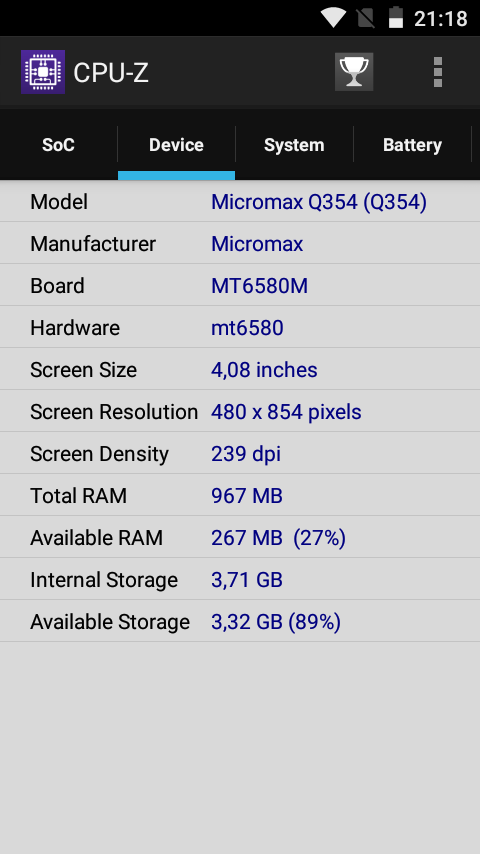Select the Manufacturer row
The image size is (480, 854).
(240, 243)
